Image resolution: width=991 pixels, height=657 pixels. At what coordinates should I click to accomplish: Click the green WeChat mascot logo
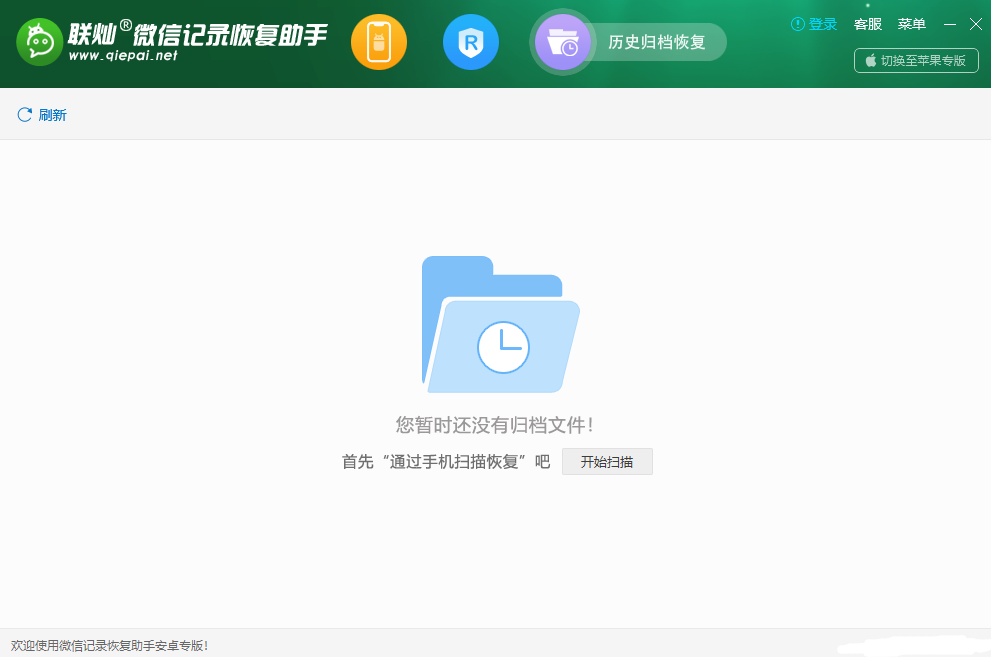39,42
